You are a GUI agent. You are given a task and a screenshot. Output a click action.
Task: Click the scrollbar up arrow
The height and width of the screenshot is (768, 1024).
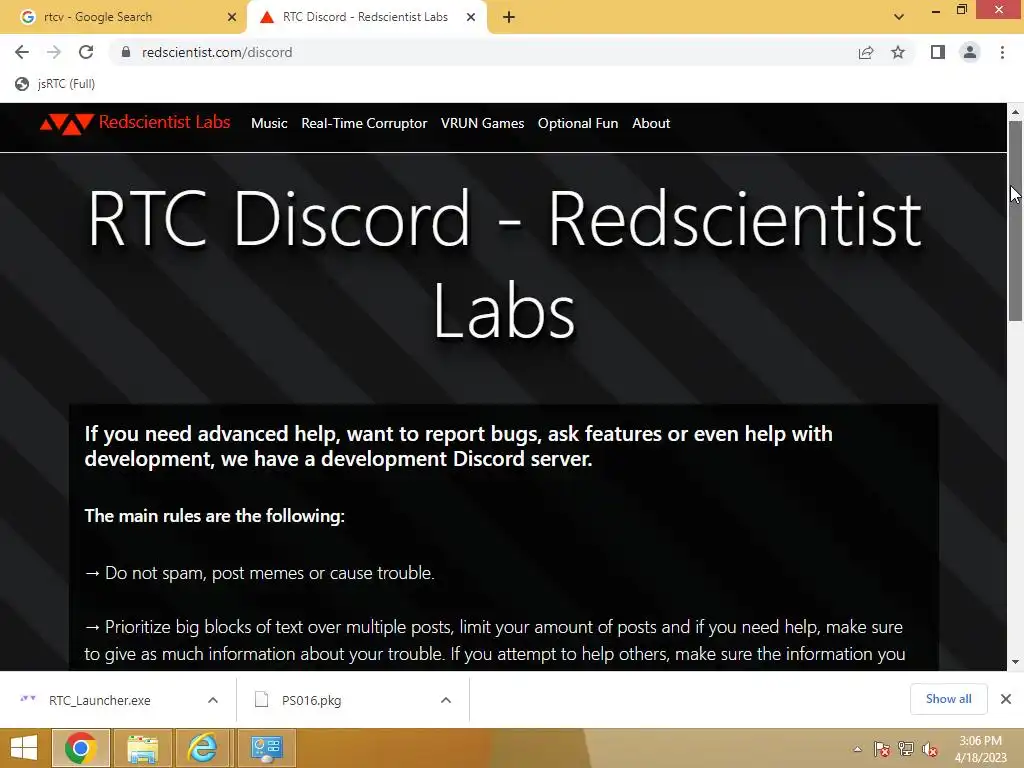pos(1015,112)
